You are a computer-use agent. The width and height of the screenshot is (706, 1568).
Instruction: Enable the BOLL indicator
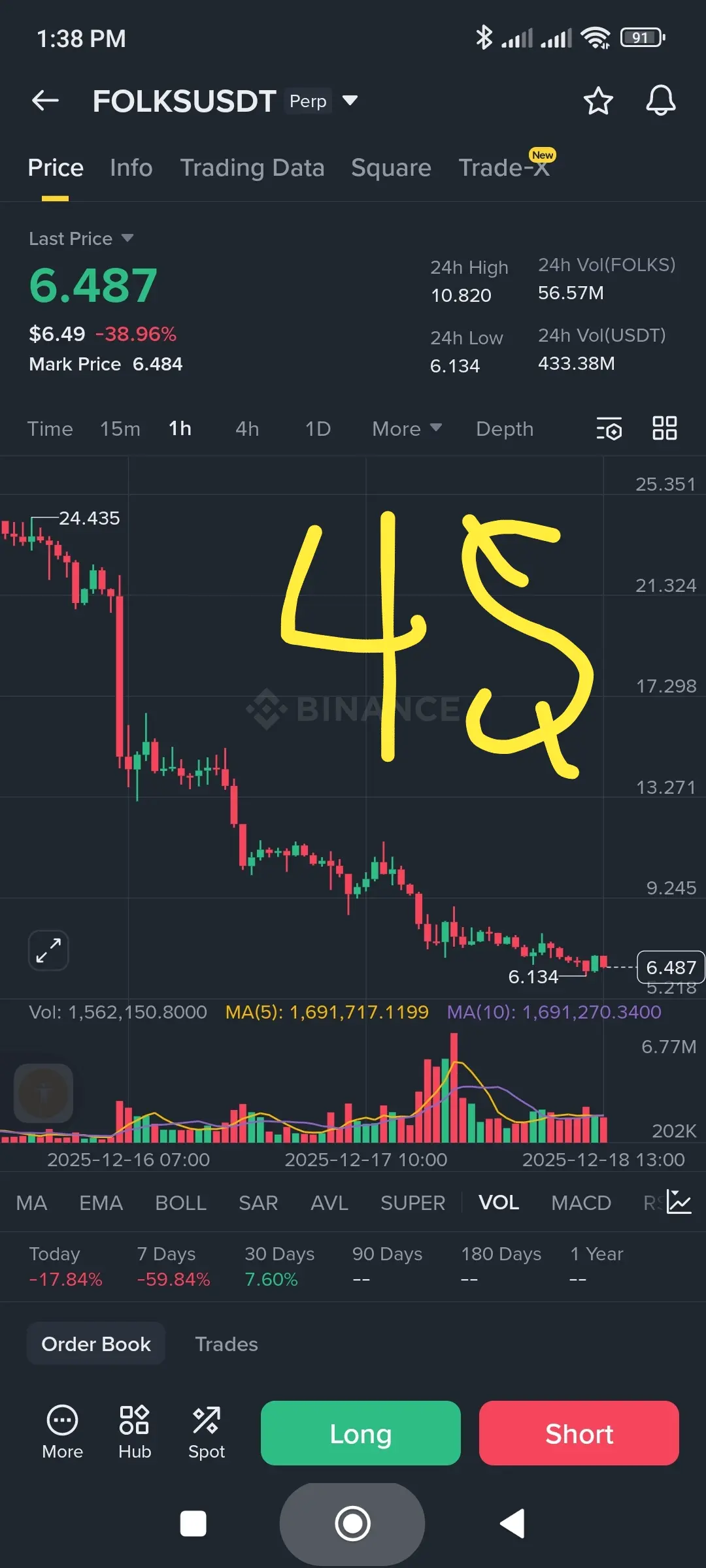[180, 1202]
